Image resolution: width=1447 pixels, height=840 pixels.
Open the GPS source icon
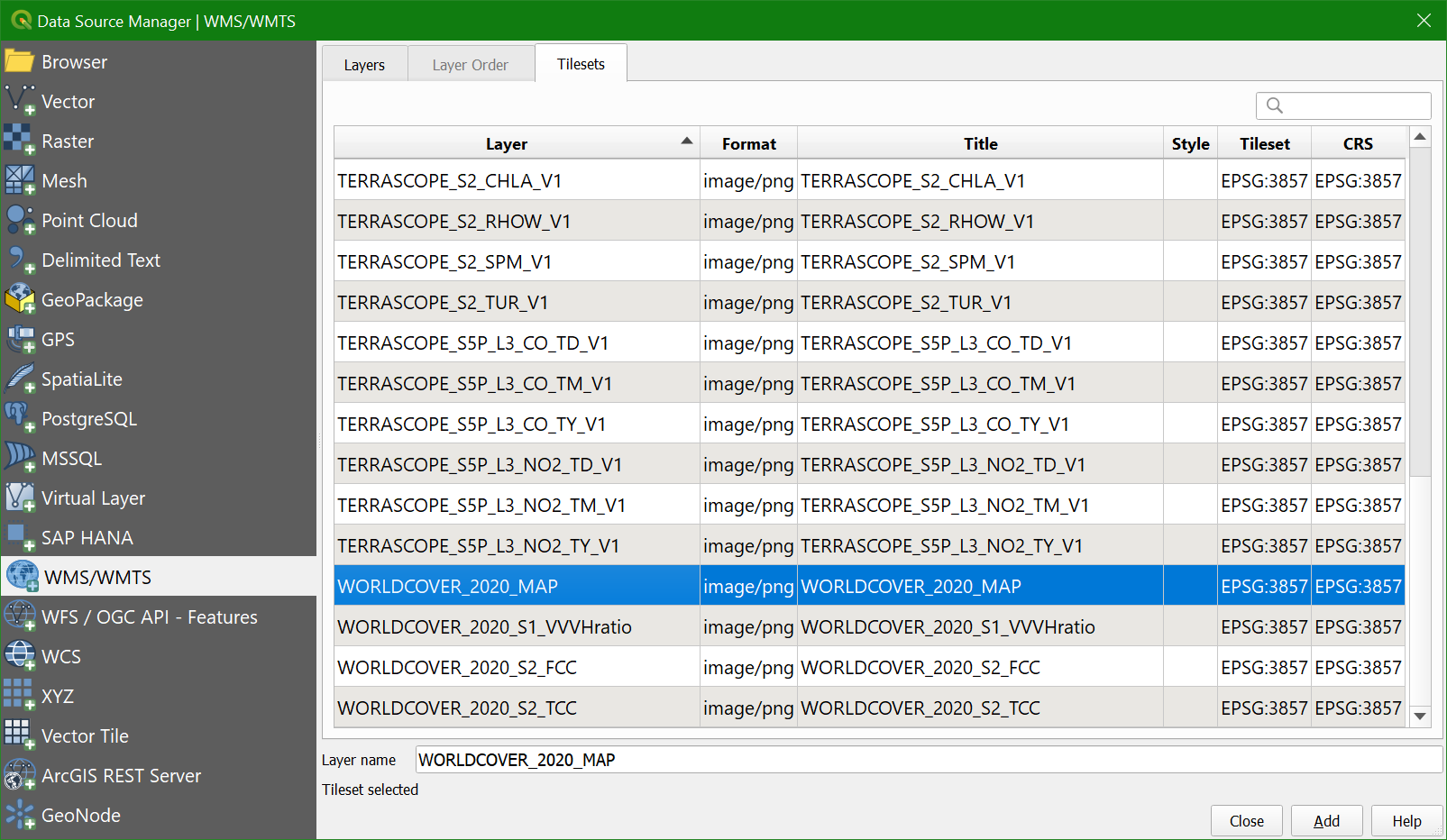(20, 340)
